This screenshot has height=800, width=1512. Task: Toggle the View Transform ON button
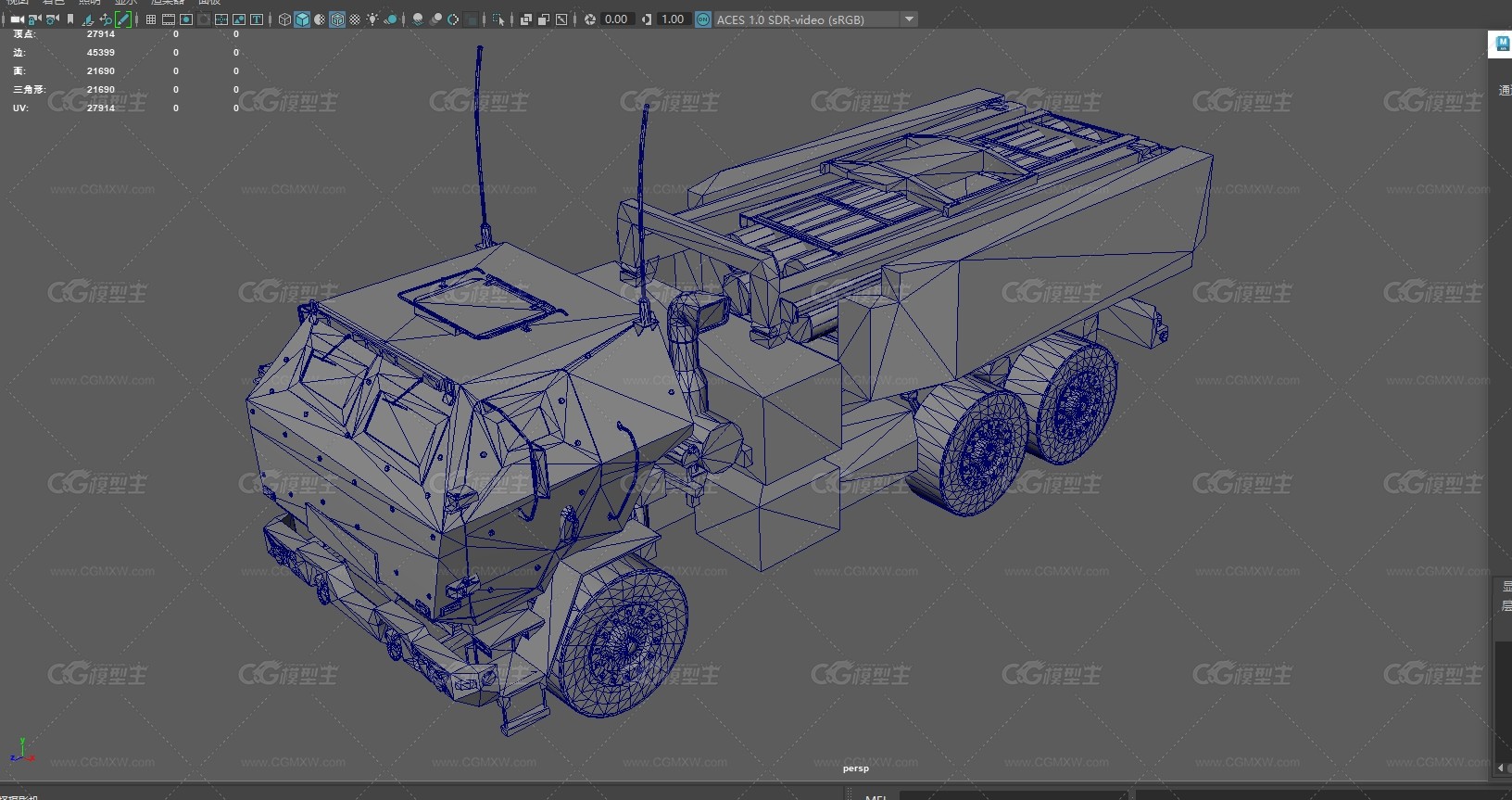coord(703,19)
